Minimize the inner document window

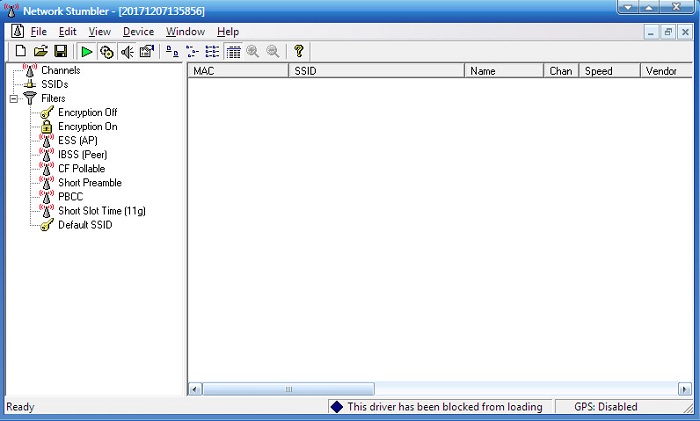[x=651, y=32]
